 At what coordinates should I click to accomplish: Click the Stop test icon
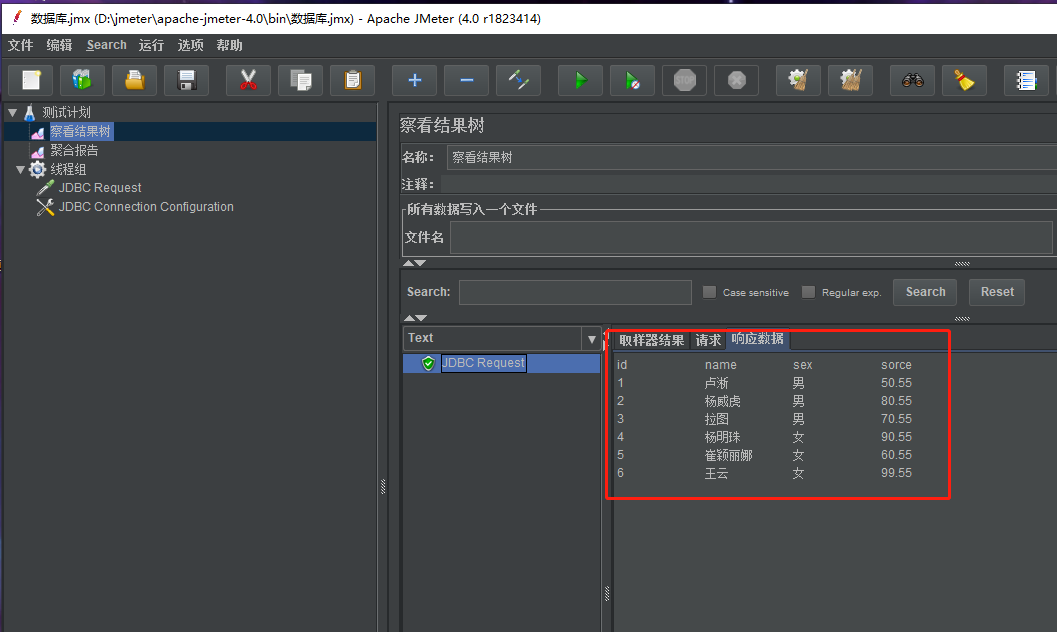(x=684, y=80)
